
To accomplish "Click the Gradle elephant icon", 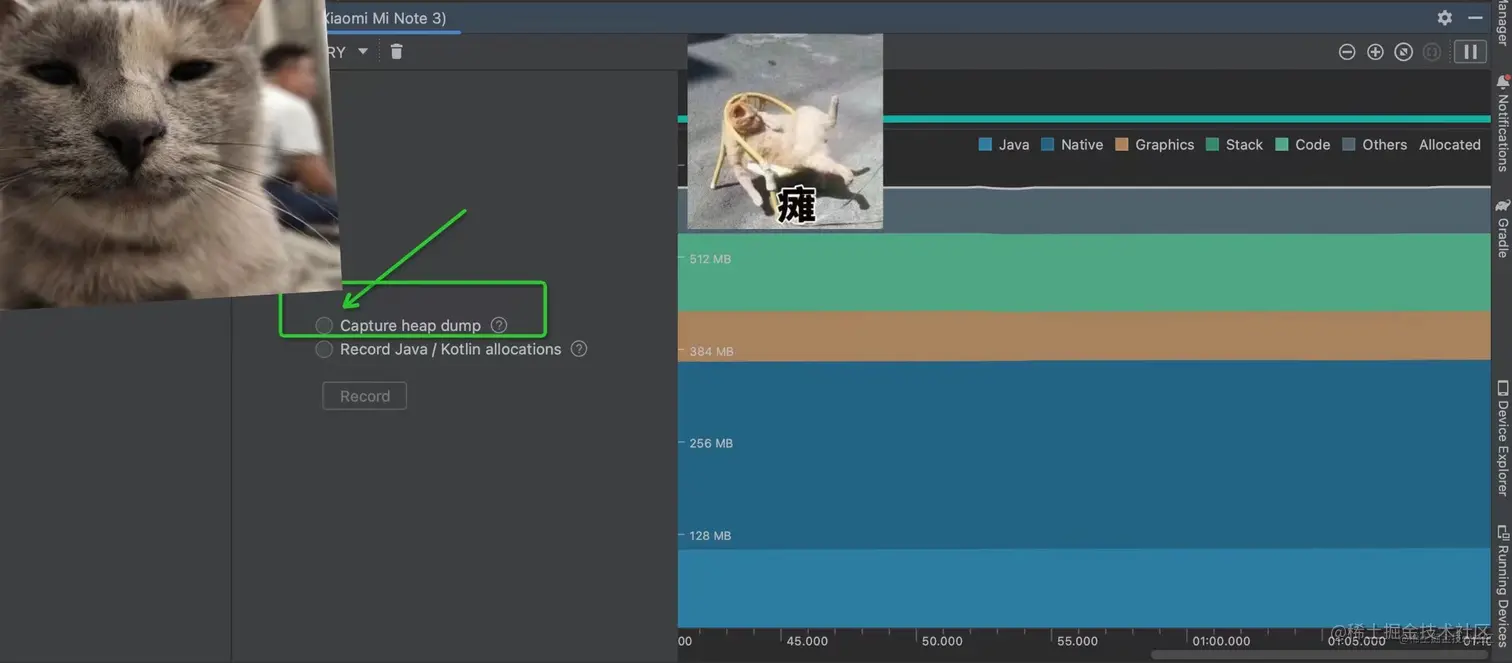I will pos(1502,204).
